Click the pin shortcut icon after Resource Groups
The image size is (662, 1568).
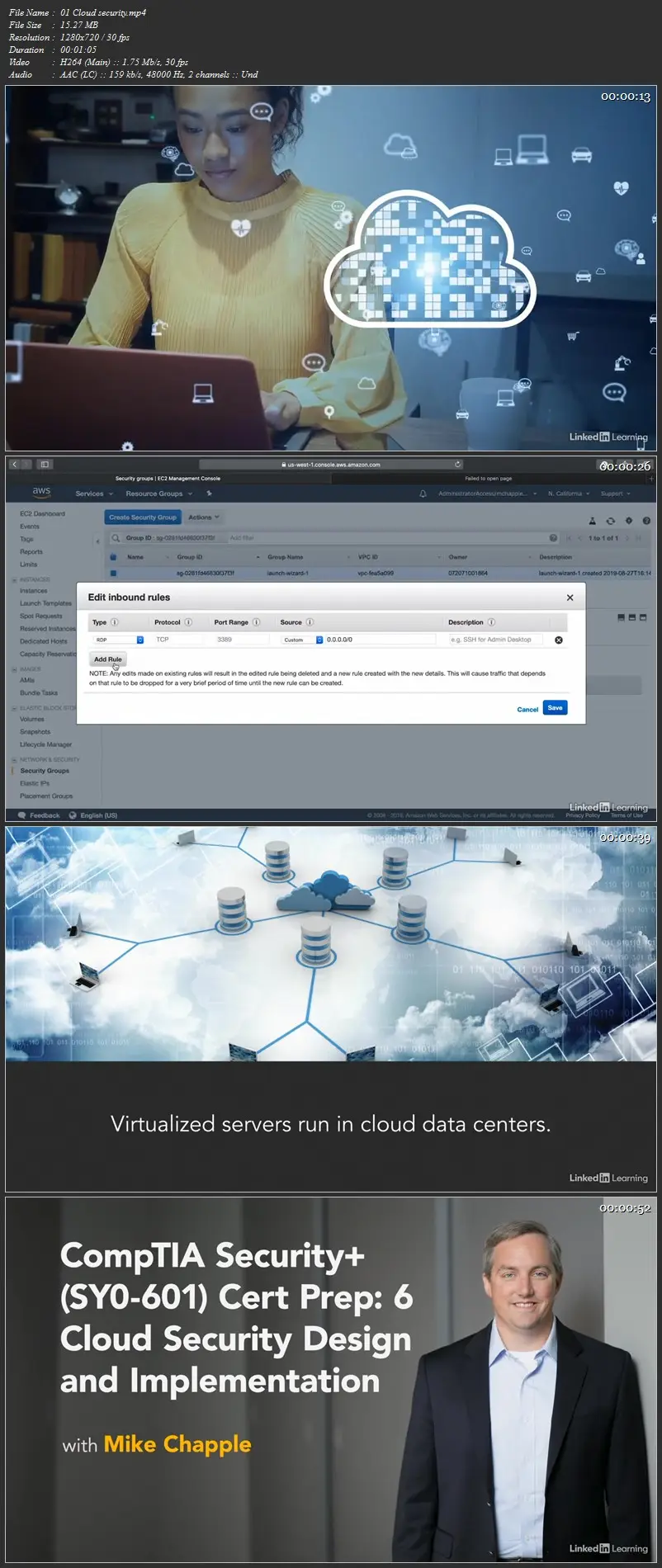[x=210, y=494]
